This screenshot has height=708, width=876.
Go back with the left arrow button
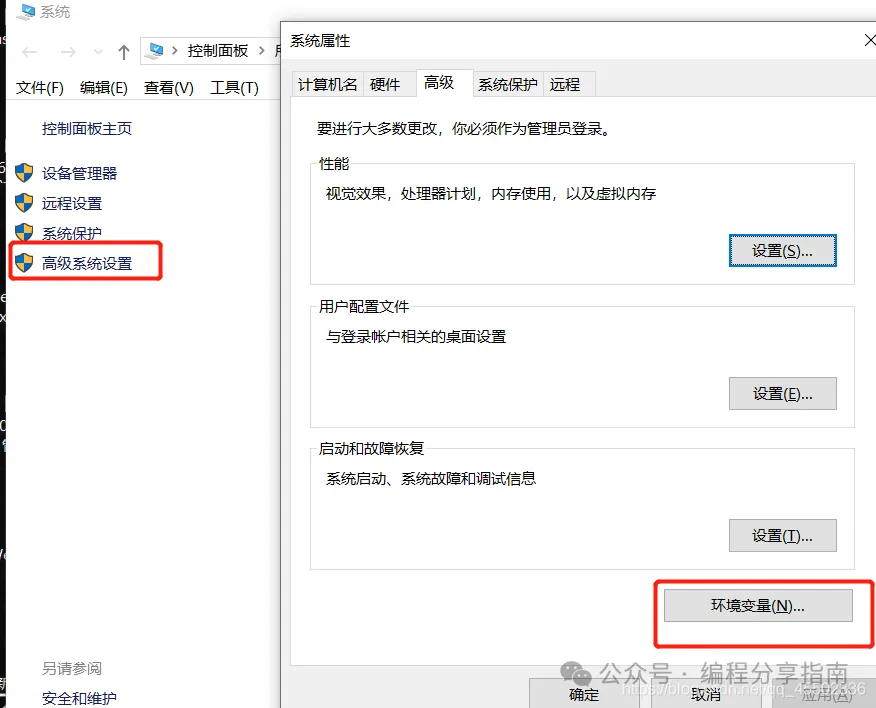30,53
